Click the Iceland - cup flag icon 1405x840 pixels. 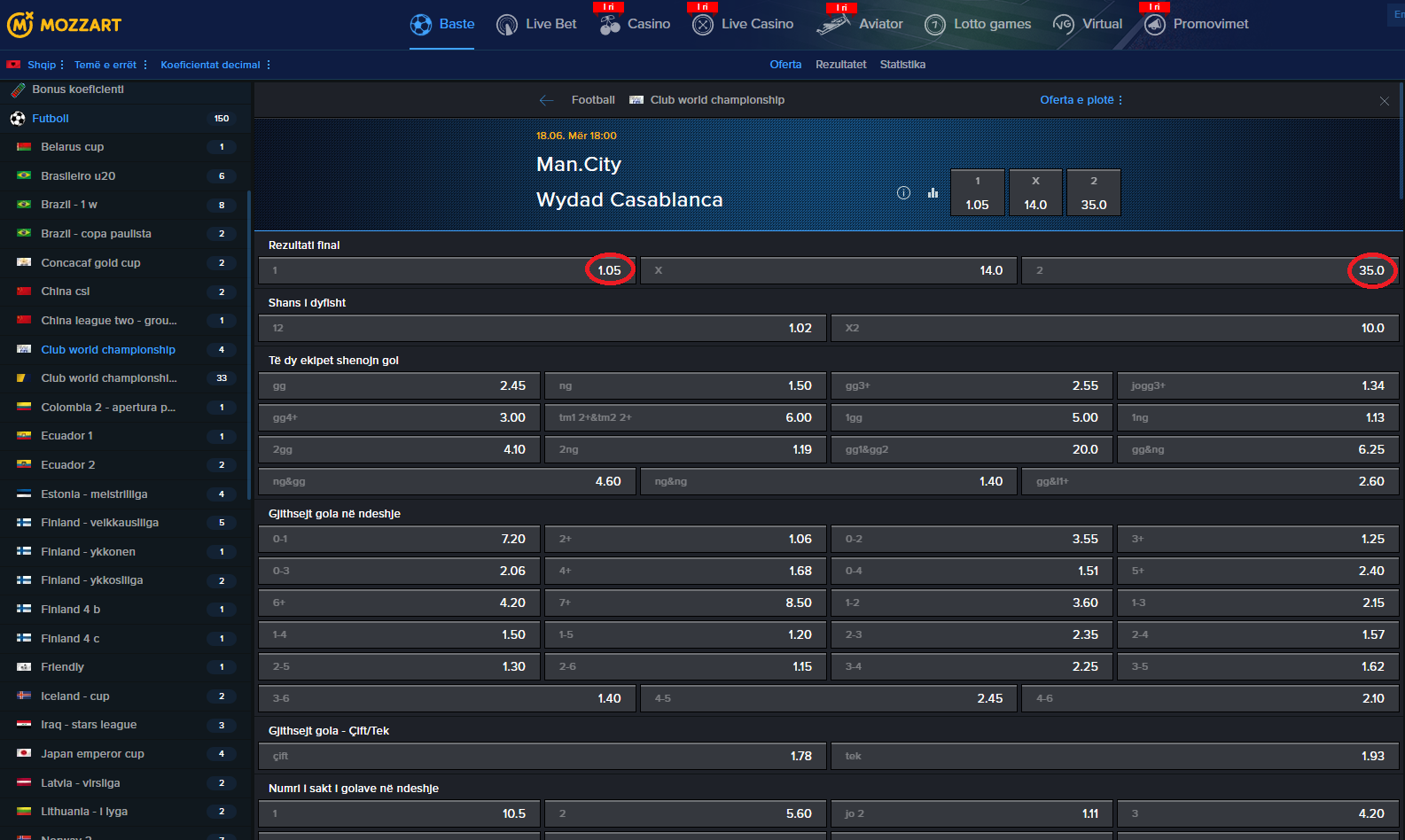pyautogui.click(x=24, y=696)
